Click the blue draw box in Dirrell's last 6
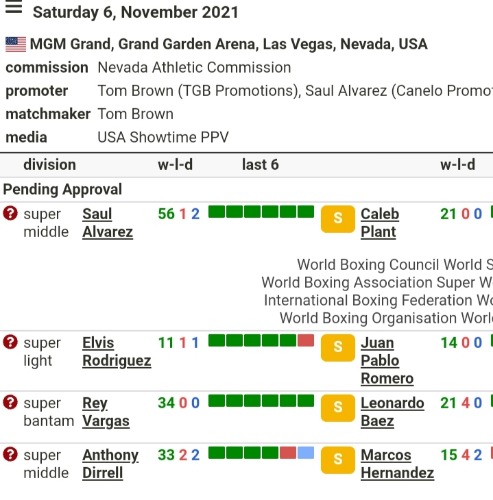Screen dimensions: 493x500 coord(306,453)
